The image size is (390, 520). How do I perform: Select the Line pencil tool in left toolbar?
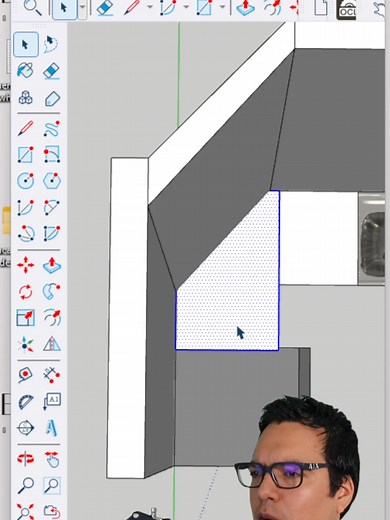point(26,128)
